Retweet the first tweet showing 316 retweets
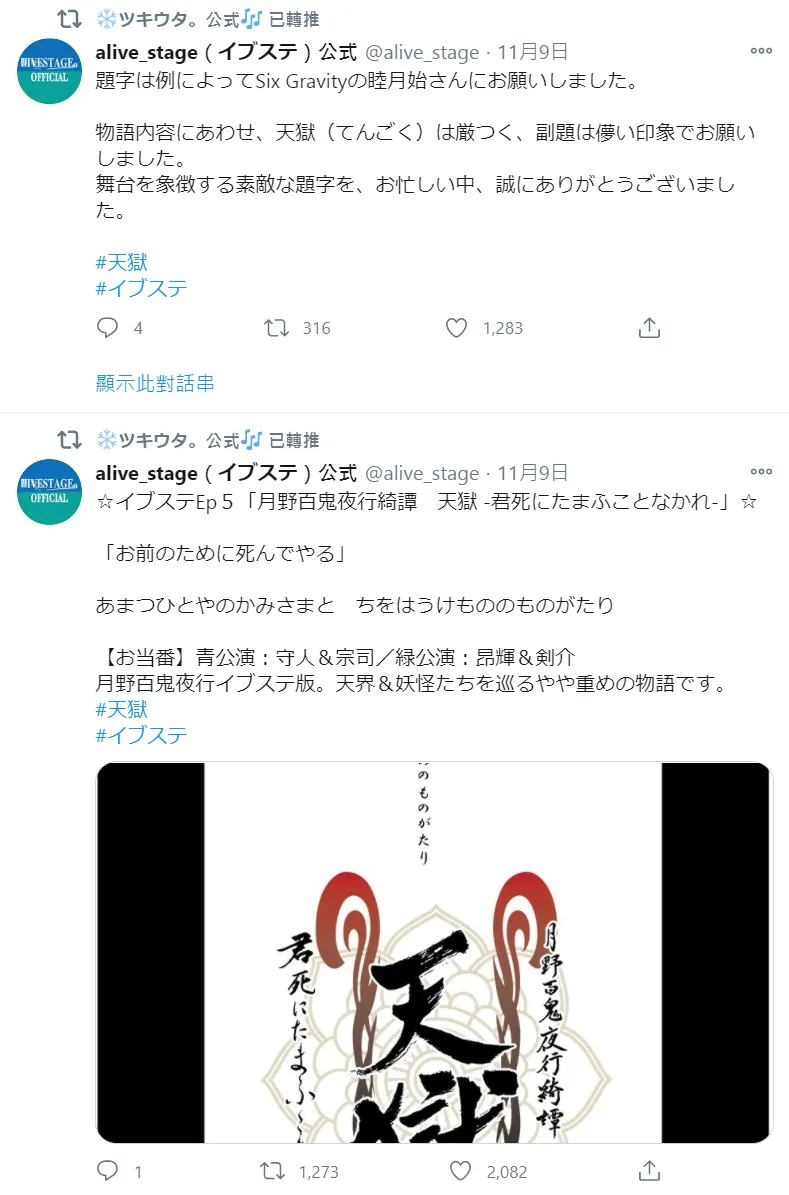 tap(276, 328)
